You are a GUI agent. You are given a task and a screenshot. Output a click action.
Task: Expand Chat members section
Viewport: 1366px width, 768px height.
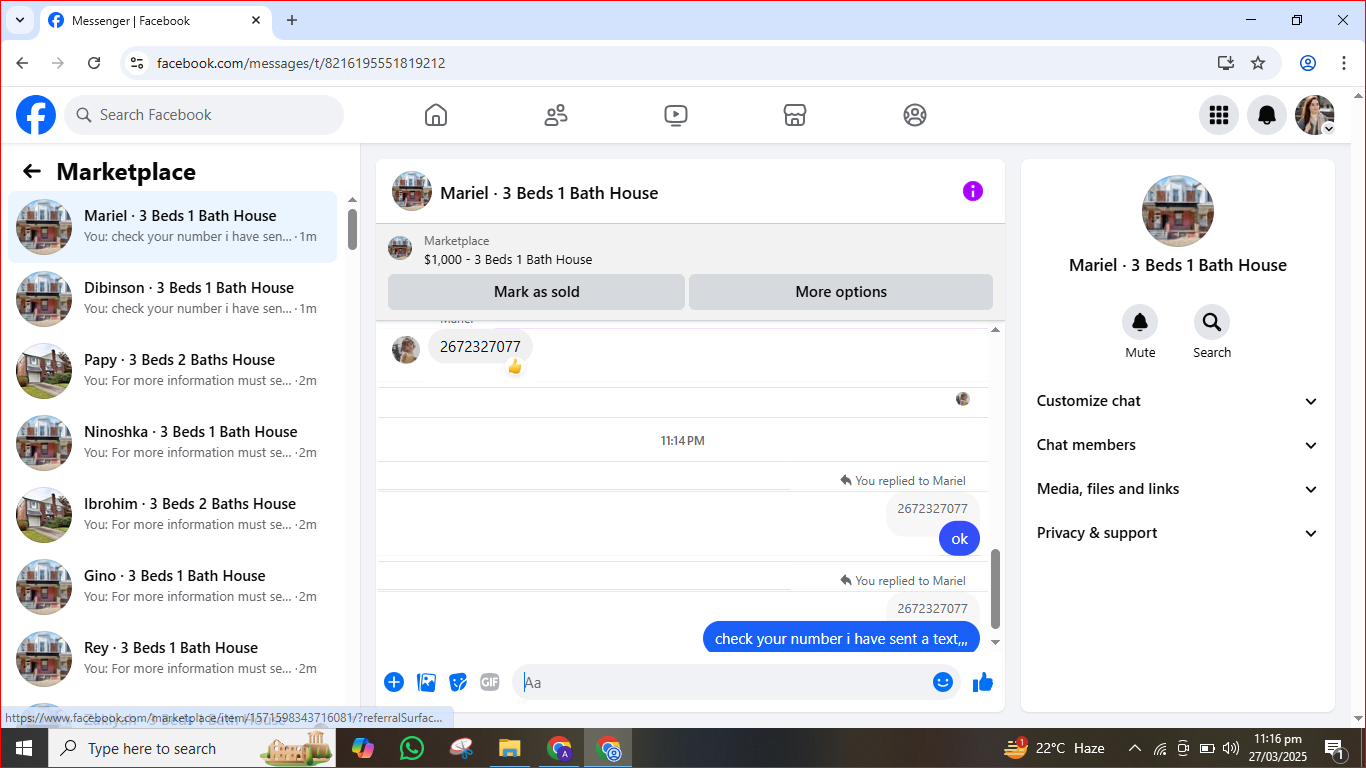click(1178, 445)
